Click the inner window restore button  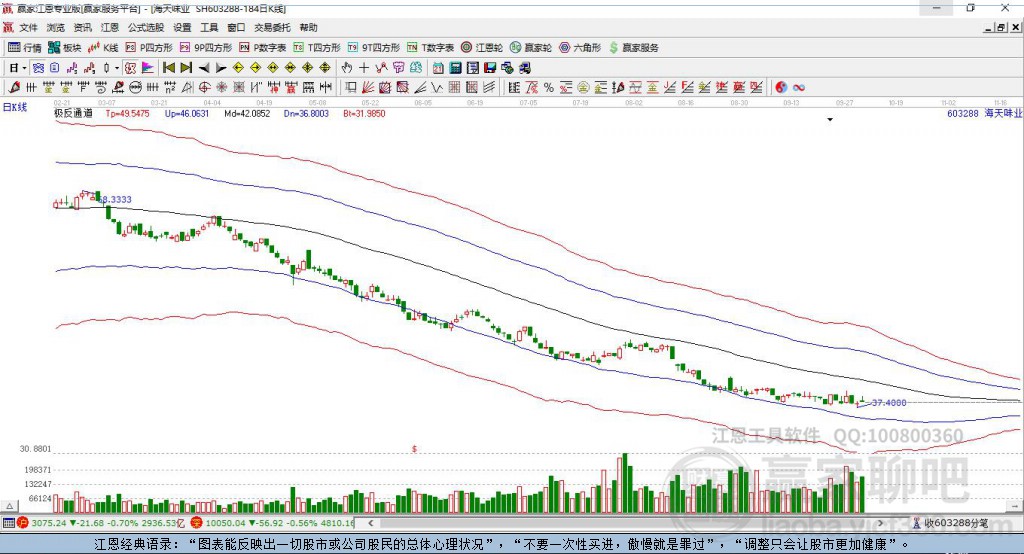coord(1000,27)
